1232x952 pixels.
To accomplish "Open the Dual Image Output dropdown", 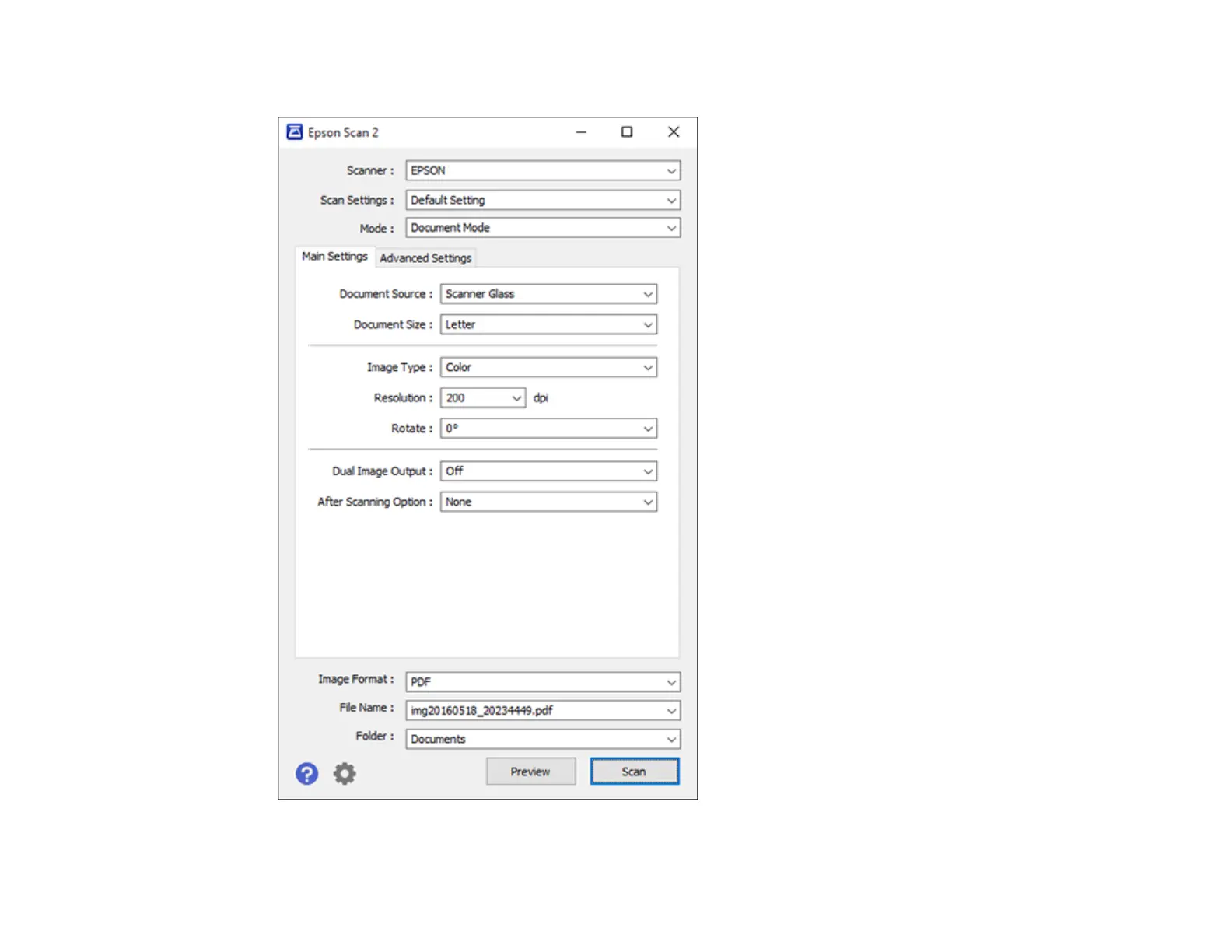I will [548, 471].
